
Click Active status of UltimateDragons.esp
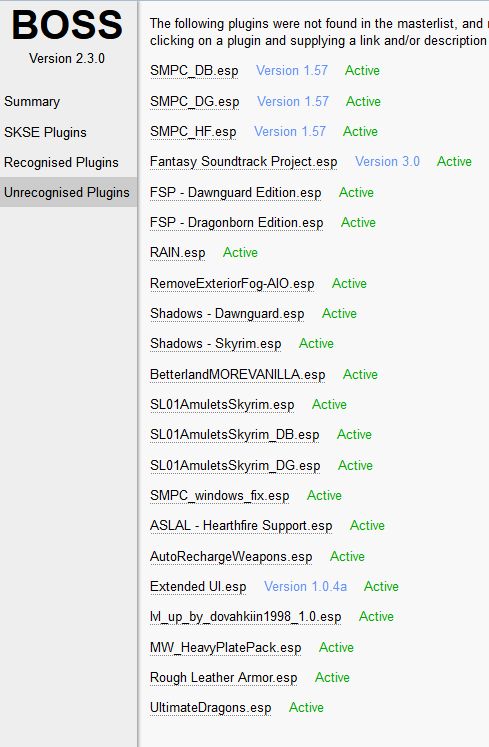306,707
